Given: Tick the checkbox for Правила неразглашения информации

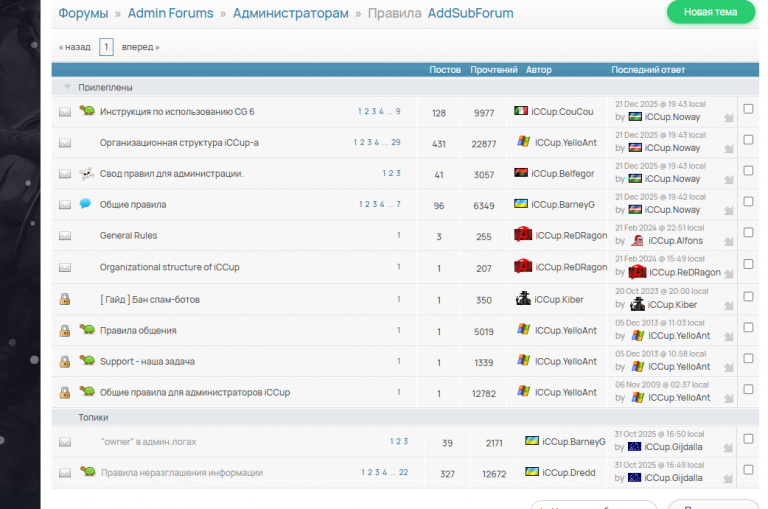Looking at the screenshot, I should click(x=748, y=470).
